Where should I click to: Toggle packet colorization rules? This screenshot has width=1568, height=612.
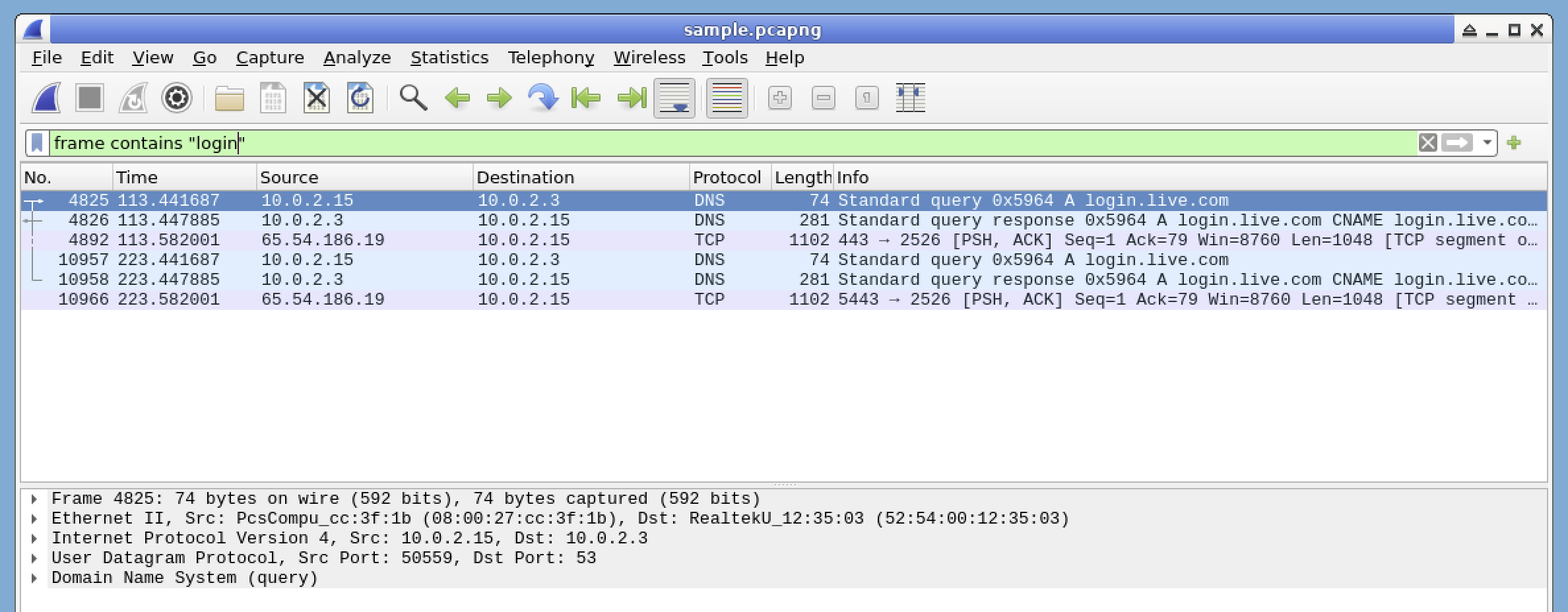(727, 98)
